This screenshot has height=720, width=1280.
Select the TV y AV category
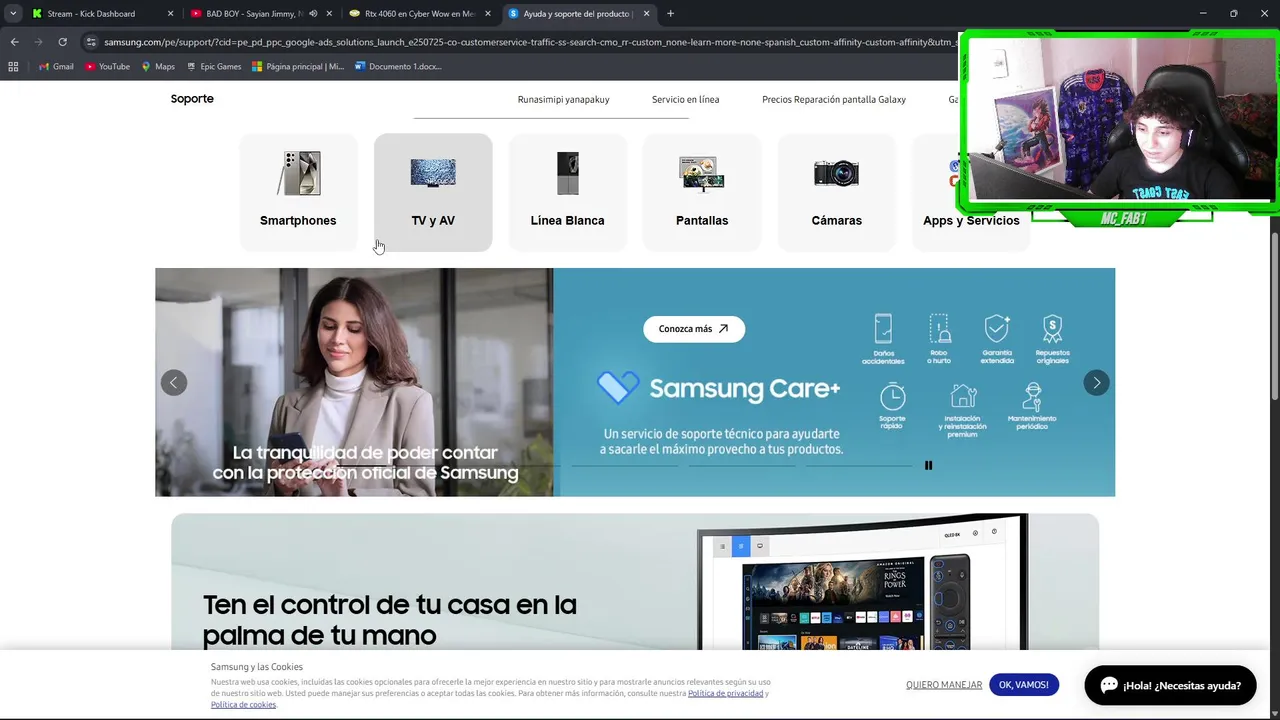pyautogui.click(x=433, y=192)
